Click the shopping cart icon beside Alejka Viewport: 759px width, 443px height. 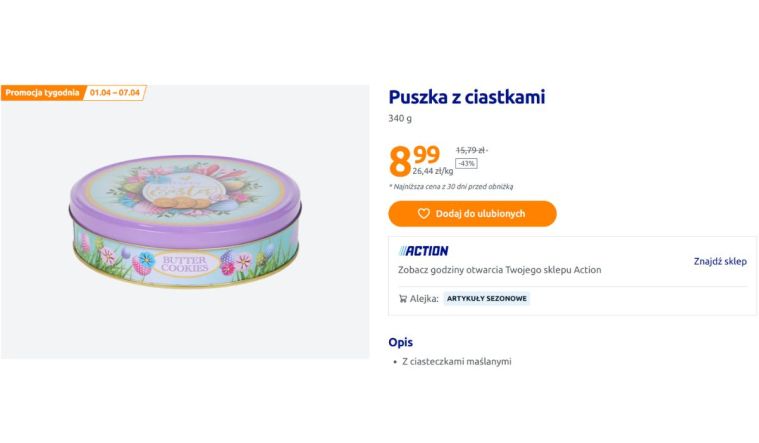pos(402,299)
